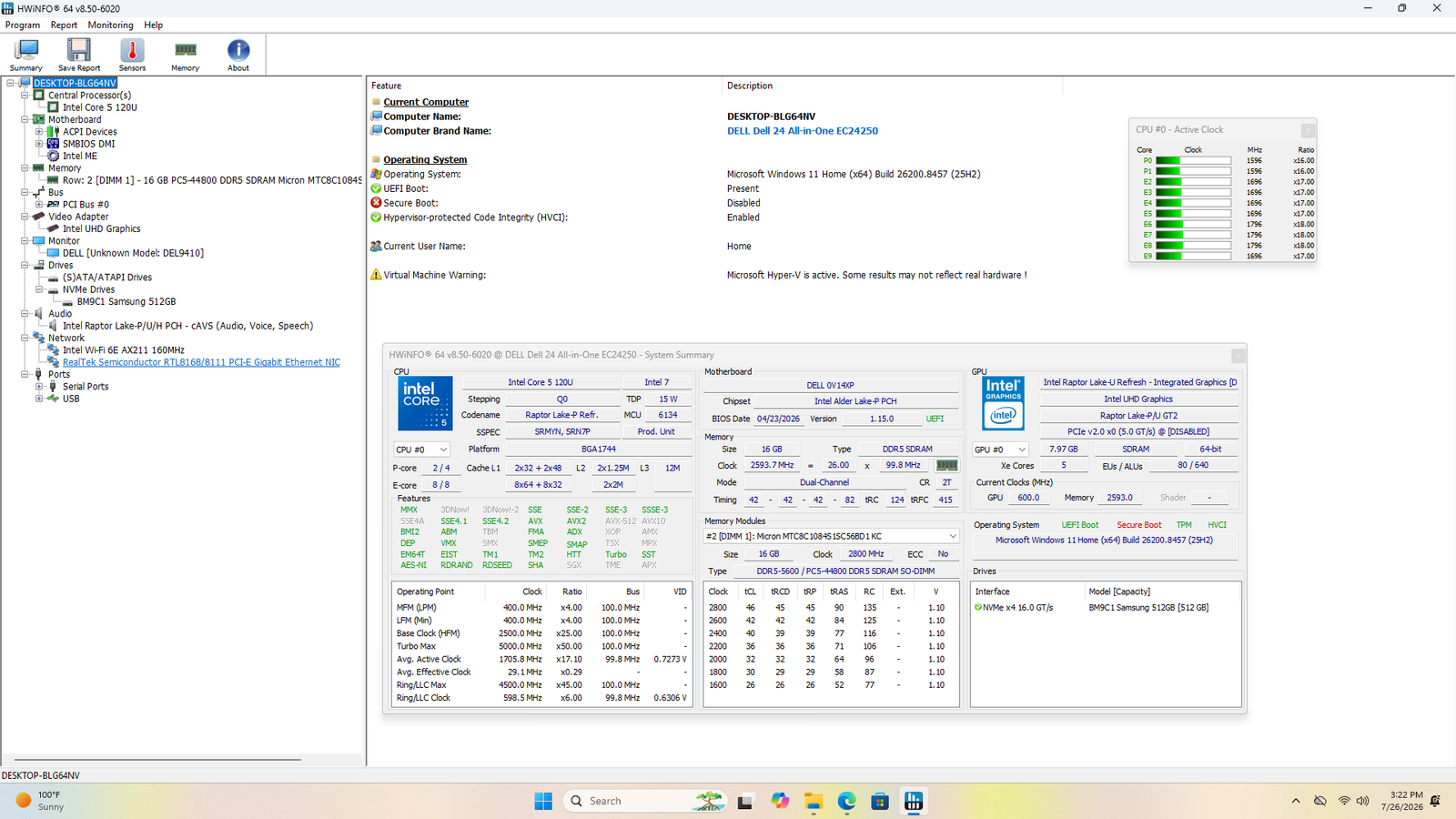This screenshot has height=819, width=1456.
Task: Click the Current Computer heading
Action: [x=426, y=102]
